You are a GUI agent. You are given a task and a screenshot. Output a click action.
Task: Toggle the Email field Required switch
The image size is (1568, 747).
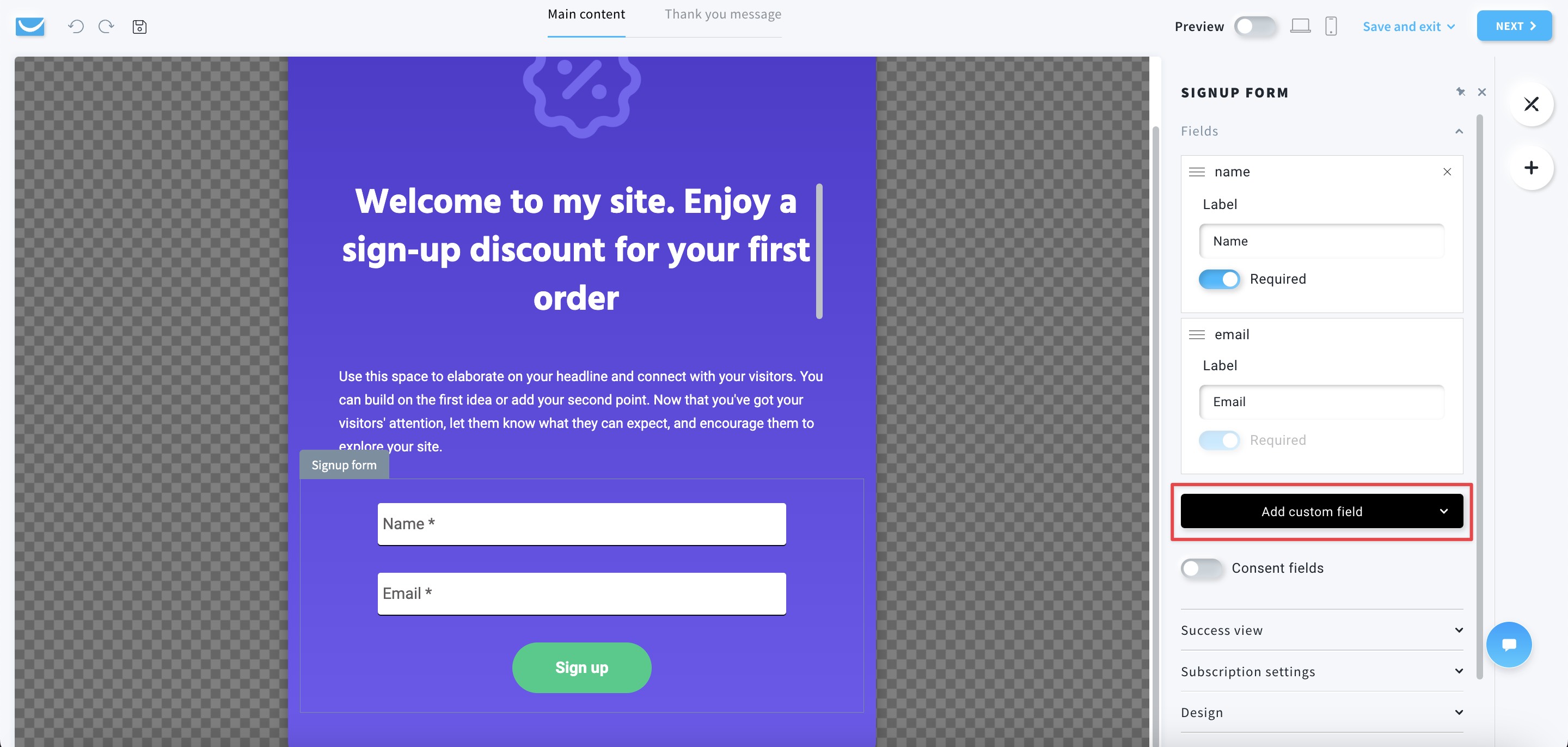(1219, 440)
